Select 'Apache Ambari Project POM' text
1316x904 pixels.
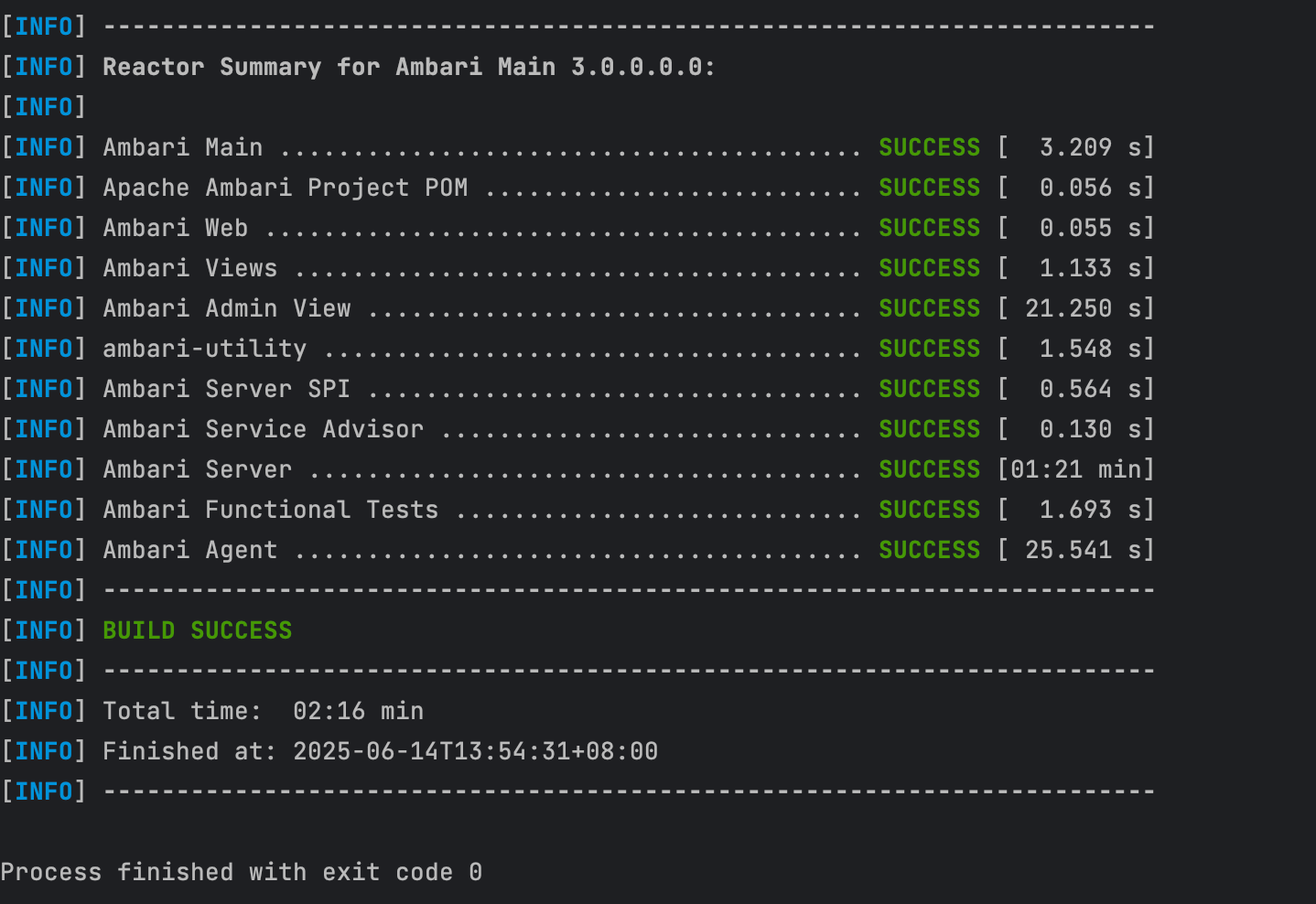pyautogui.click(x=286, y=188)
